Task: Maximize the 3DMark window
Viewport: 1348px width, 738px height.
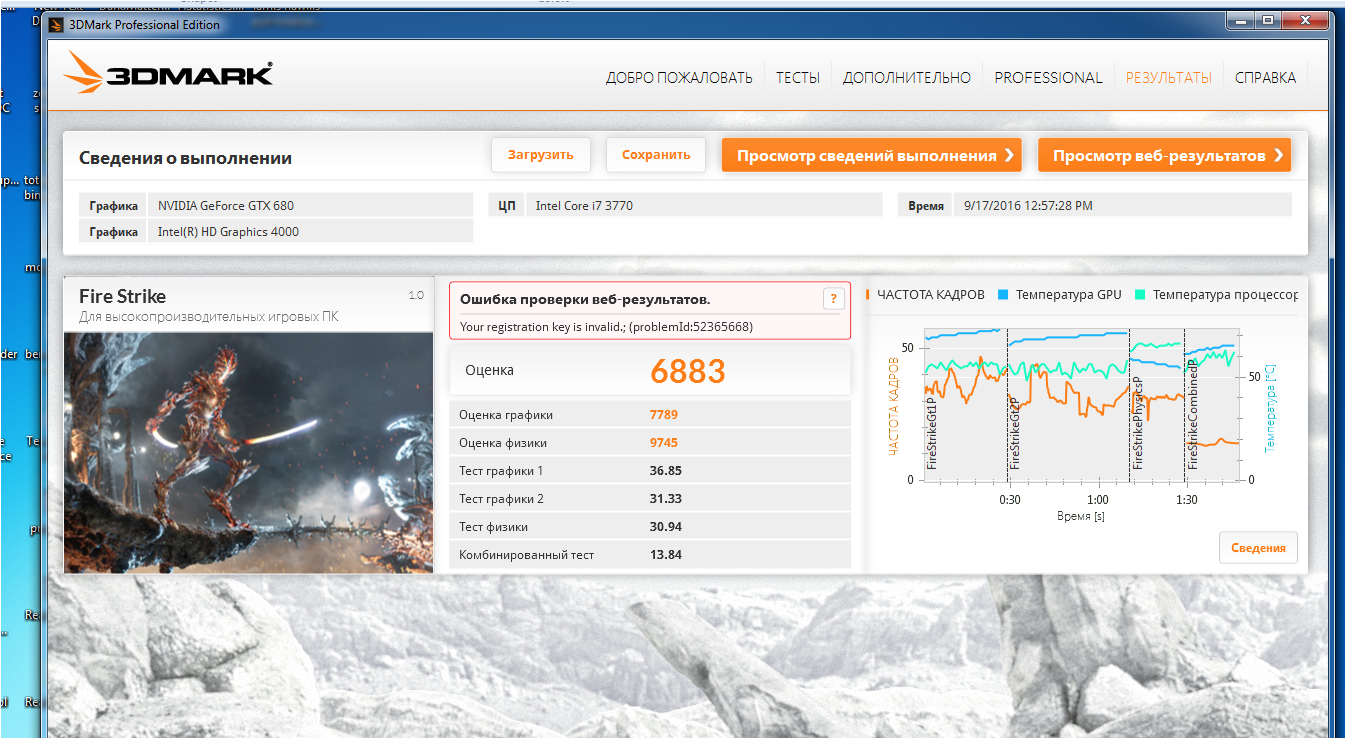Action: pyautogui.click(x=1268, y=20)
